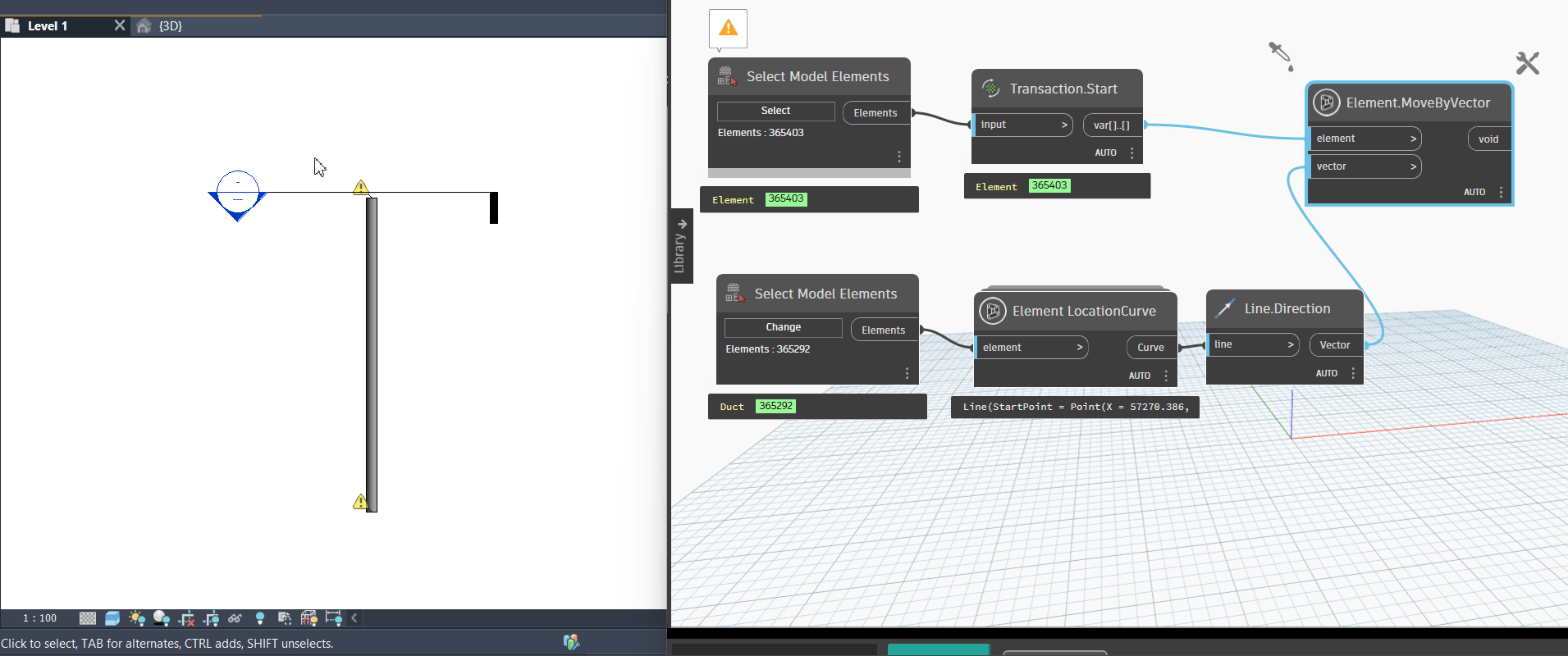Select Element.MoveByVector node title
Screen dimensions: 1568x656
(1418, 102)
